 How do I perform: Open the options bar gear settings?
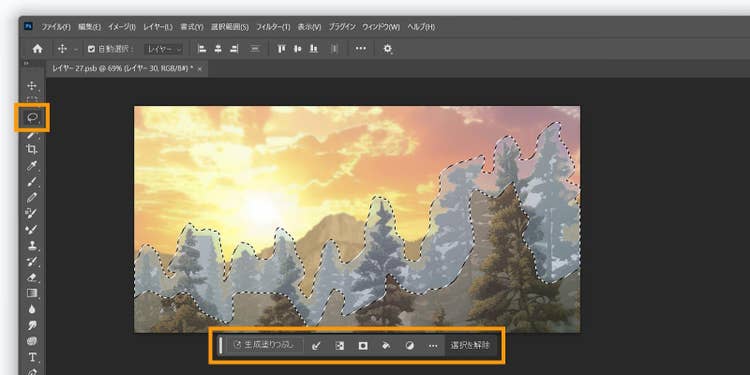click(387, 49)
